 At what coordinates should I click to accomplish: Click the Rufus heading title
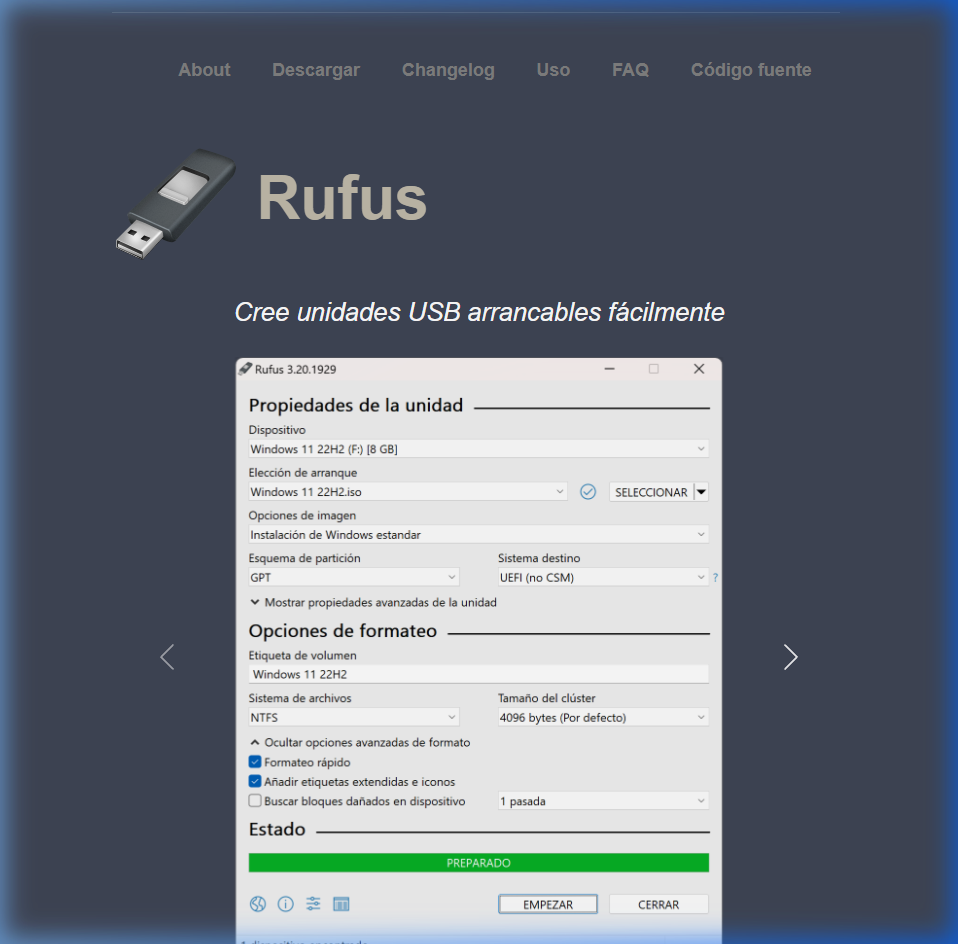342,197
